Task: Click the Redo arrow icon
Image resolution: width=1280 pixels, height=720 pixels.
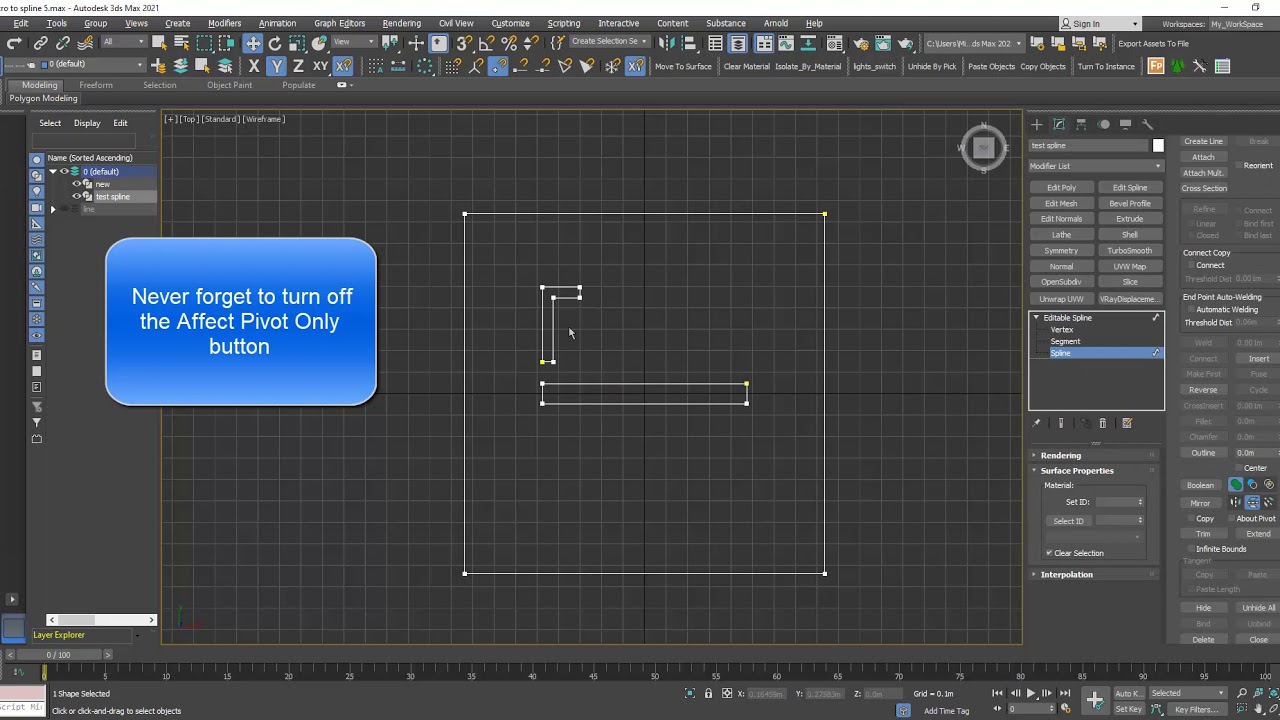Action: pyautogui.click(x=14, y=43)
